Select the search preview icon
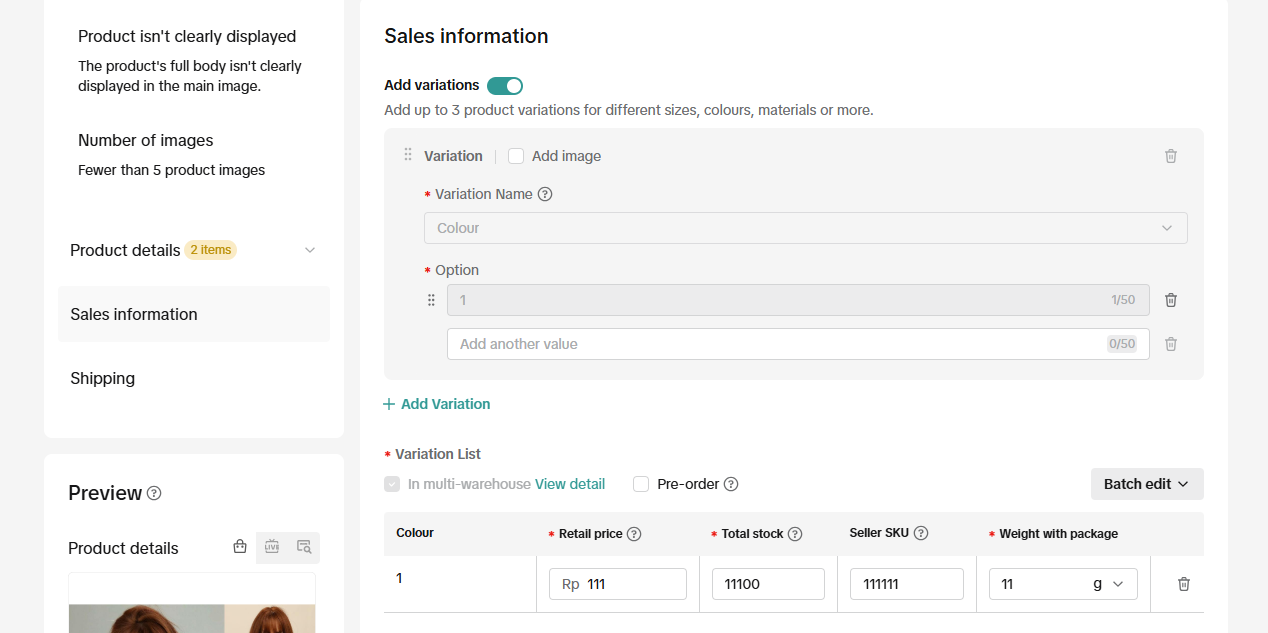Image resolution: width=1268 pixels, height=633 pixels. 304,547
